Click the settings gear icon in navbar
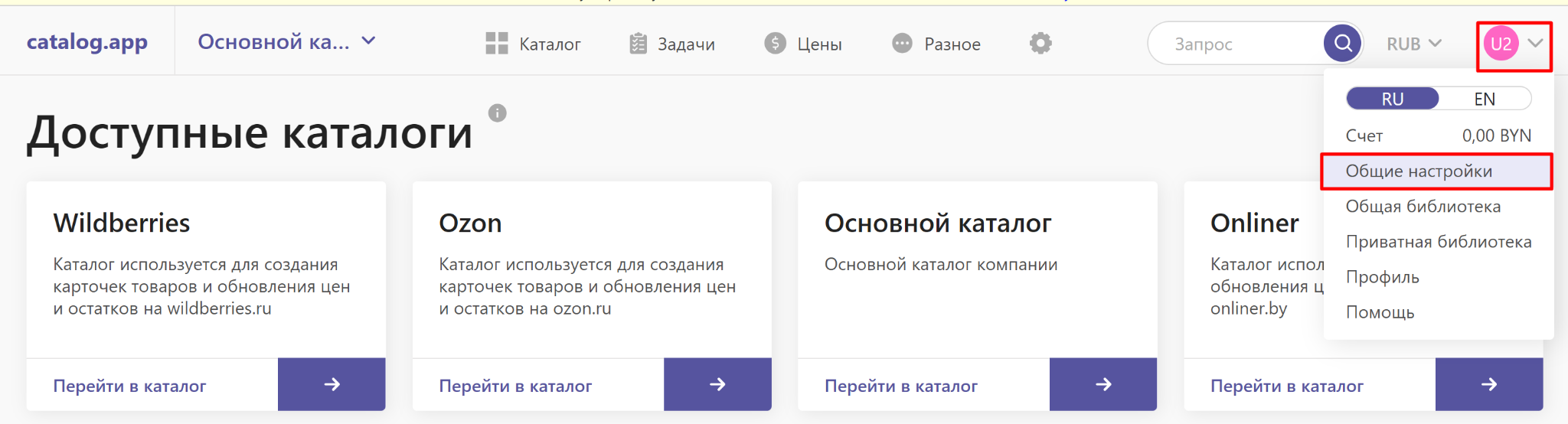 coord(1040,44)
